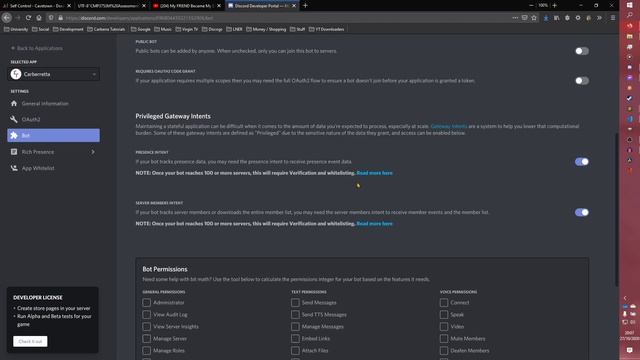Open Firefox library icon

tap(557, 18)
